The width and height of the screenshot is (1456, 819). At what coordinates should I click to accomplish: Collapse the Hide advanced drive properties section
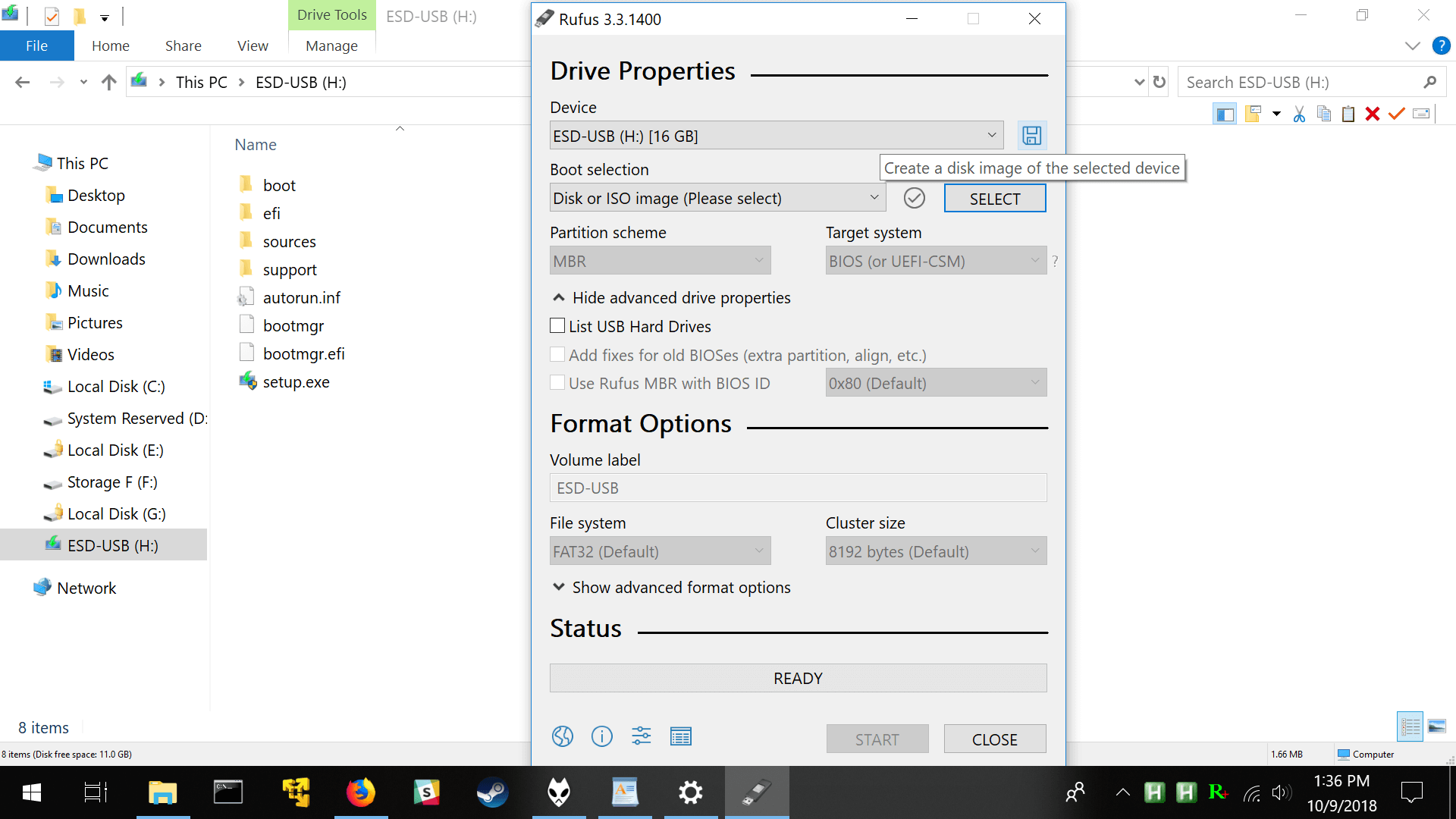[x=670, y=297]
